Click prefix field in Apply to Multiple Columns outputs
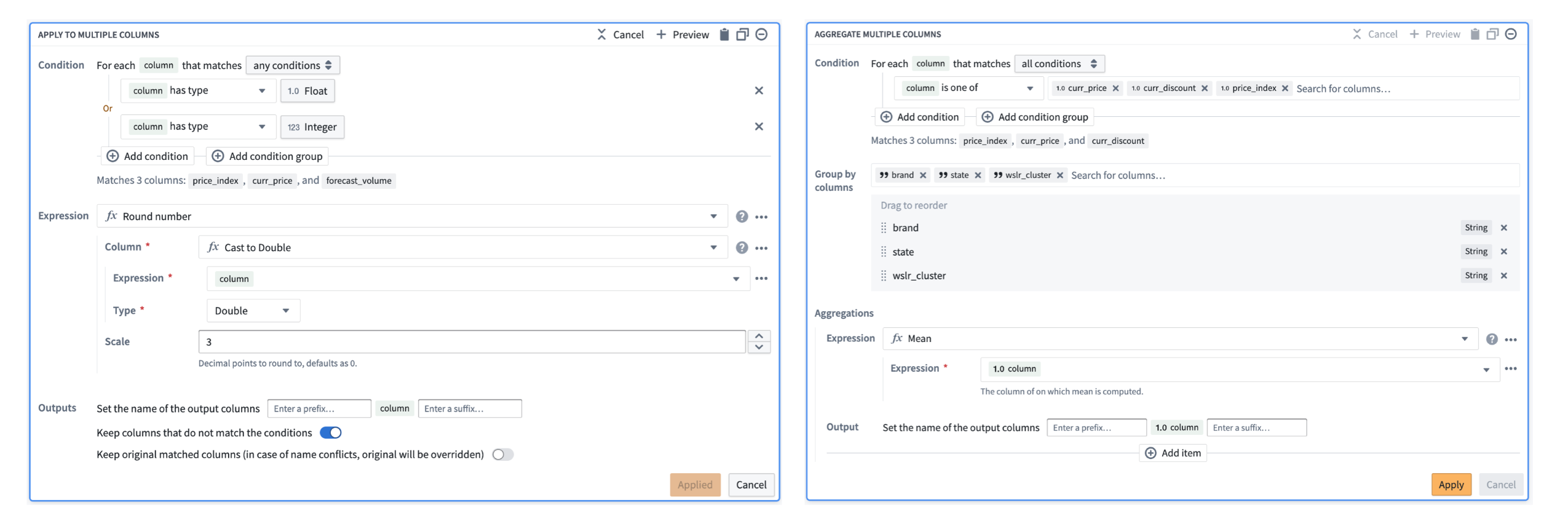Image resolution: width=1568 pixels, height=526 pixels. pos(319,408)
